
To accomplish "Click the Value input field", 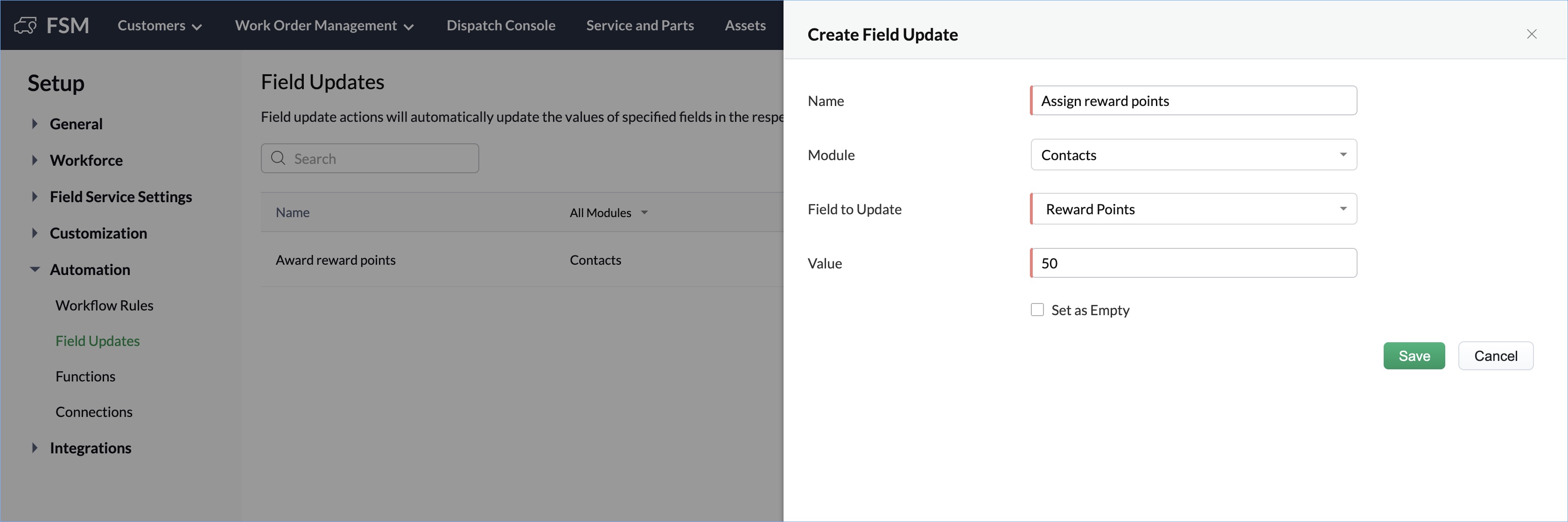I will pos(1193,263).
